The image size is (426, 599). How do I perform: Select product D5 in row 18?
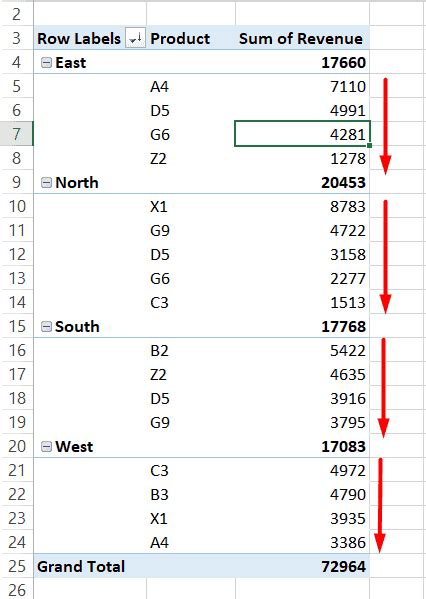point(191,398)
